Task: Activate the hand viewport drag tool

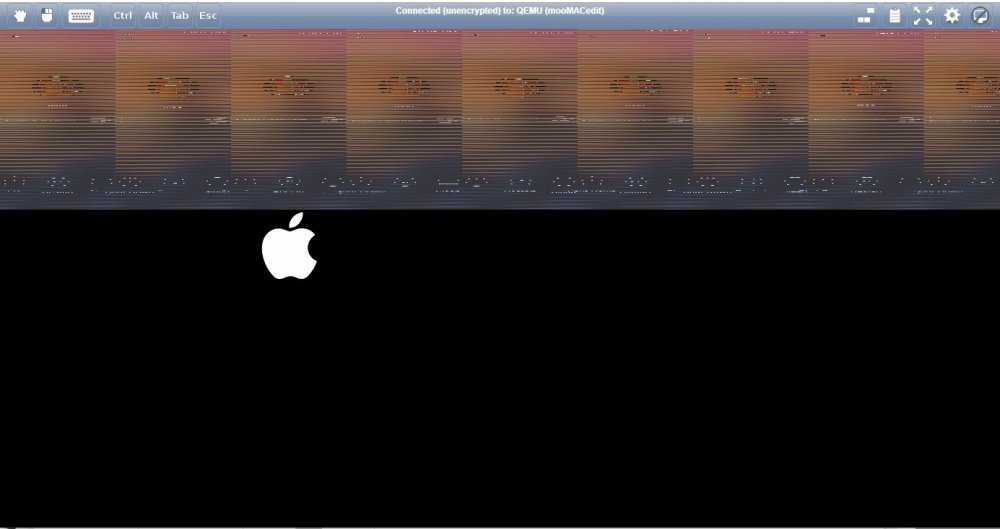Action: [x=20, y=15]
